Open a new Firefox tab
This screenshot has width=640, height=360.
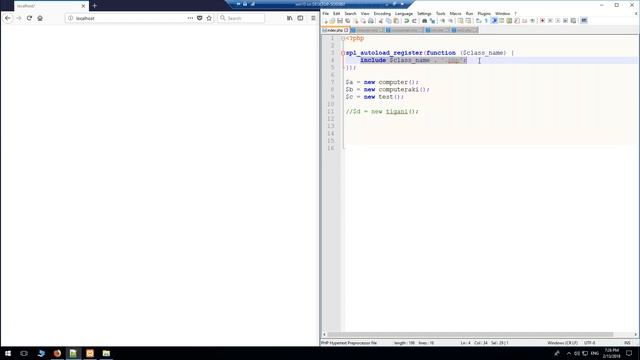[95, 6]
